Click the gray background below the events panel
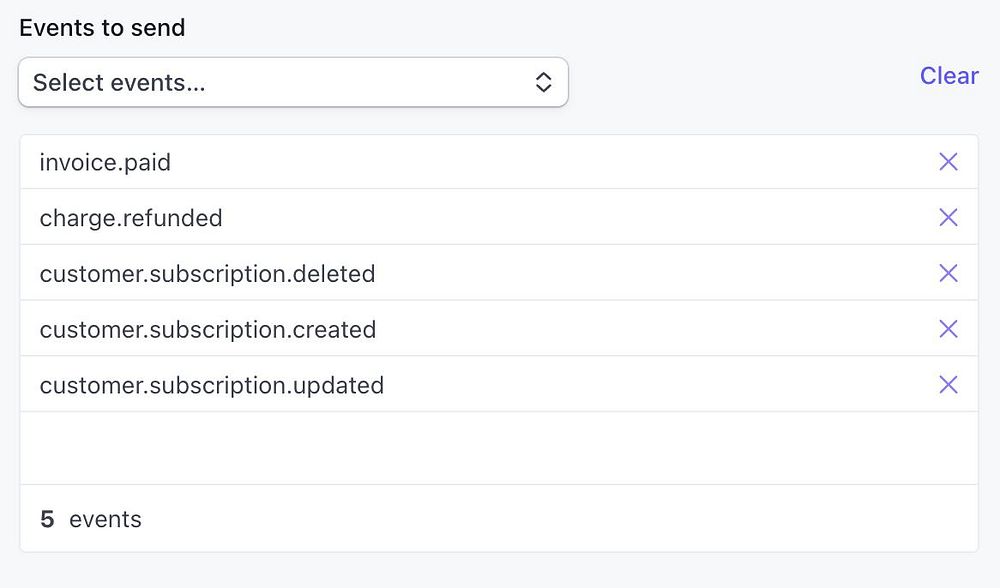 (498, 571)
